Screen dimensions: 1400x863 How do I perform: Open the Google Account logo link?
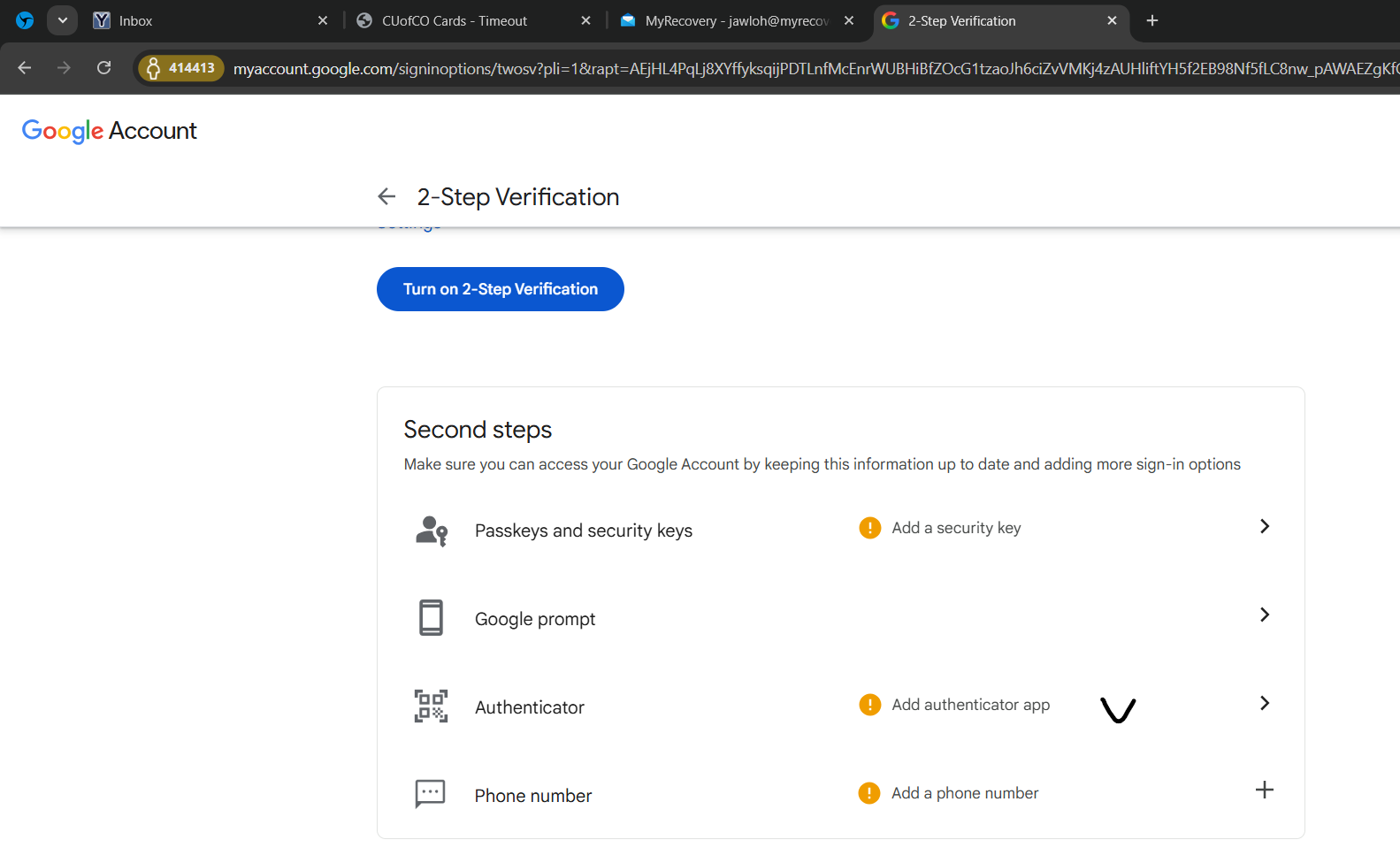point(109,131)
